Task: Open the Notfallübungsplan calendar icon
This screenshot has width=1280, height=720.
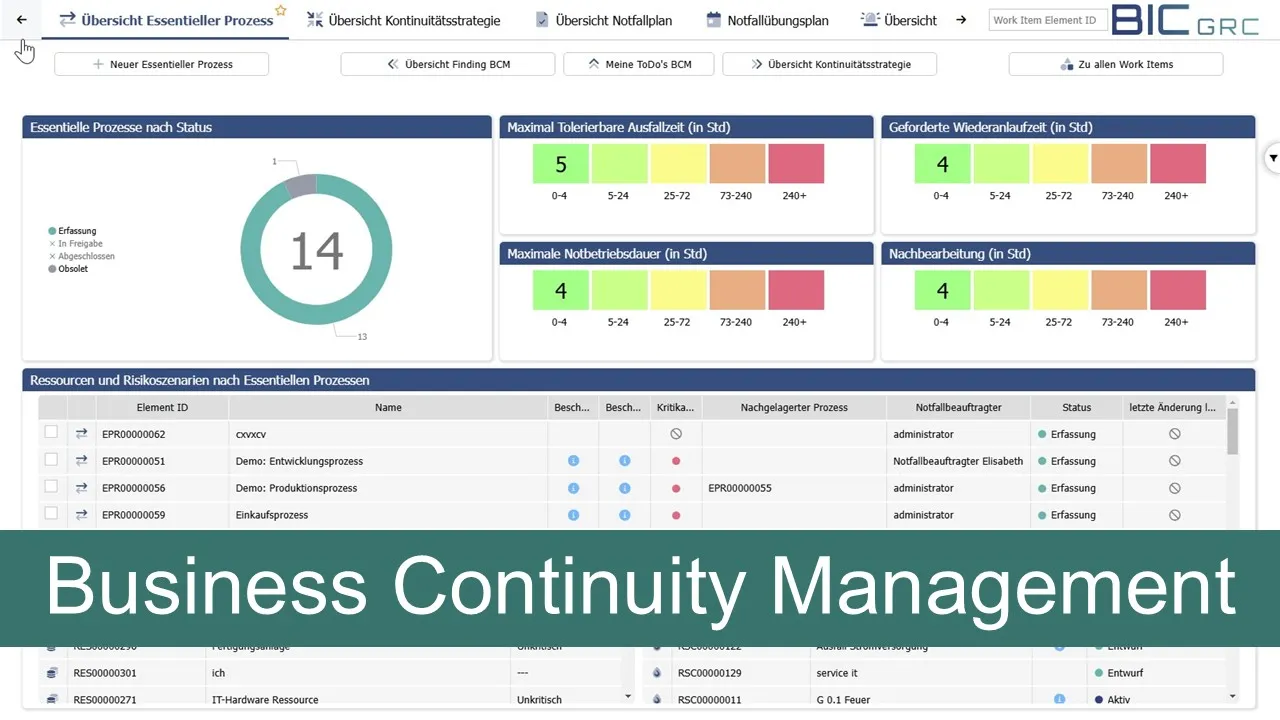Action: 714,19
